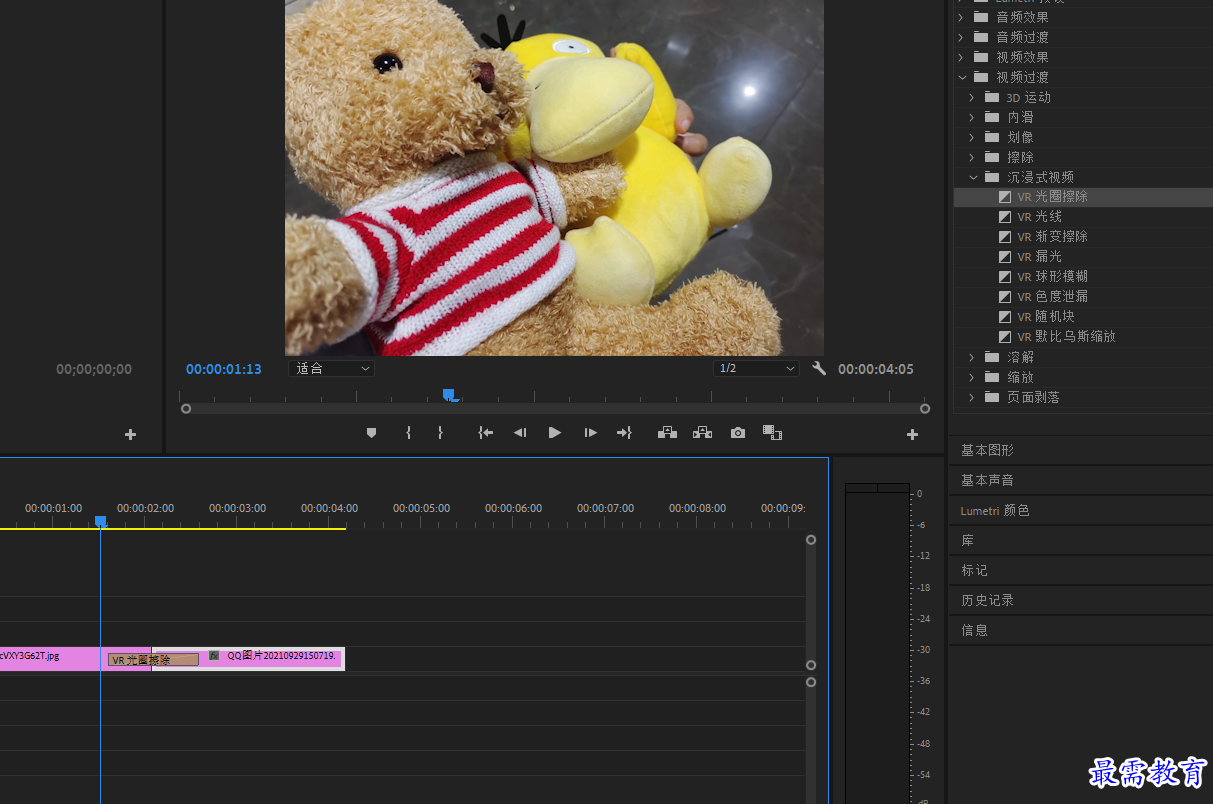Click the Extract icon in transport controls
This screenshot has height=804, width=1213.
(703, 433)
